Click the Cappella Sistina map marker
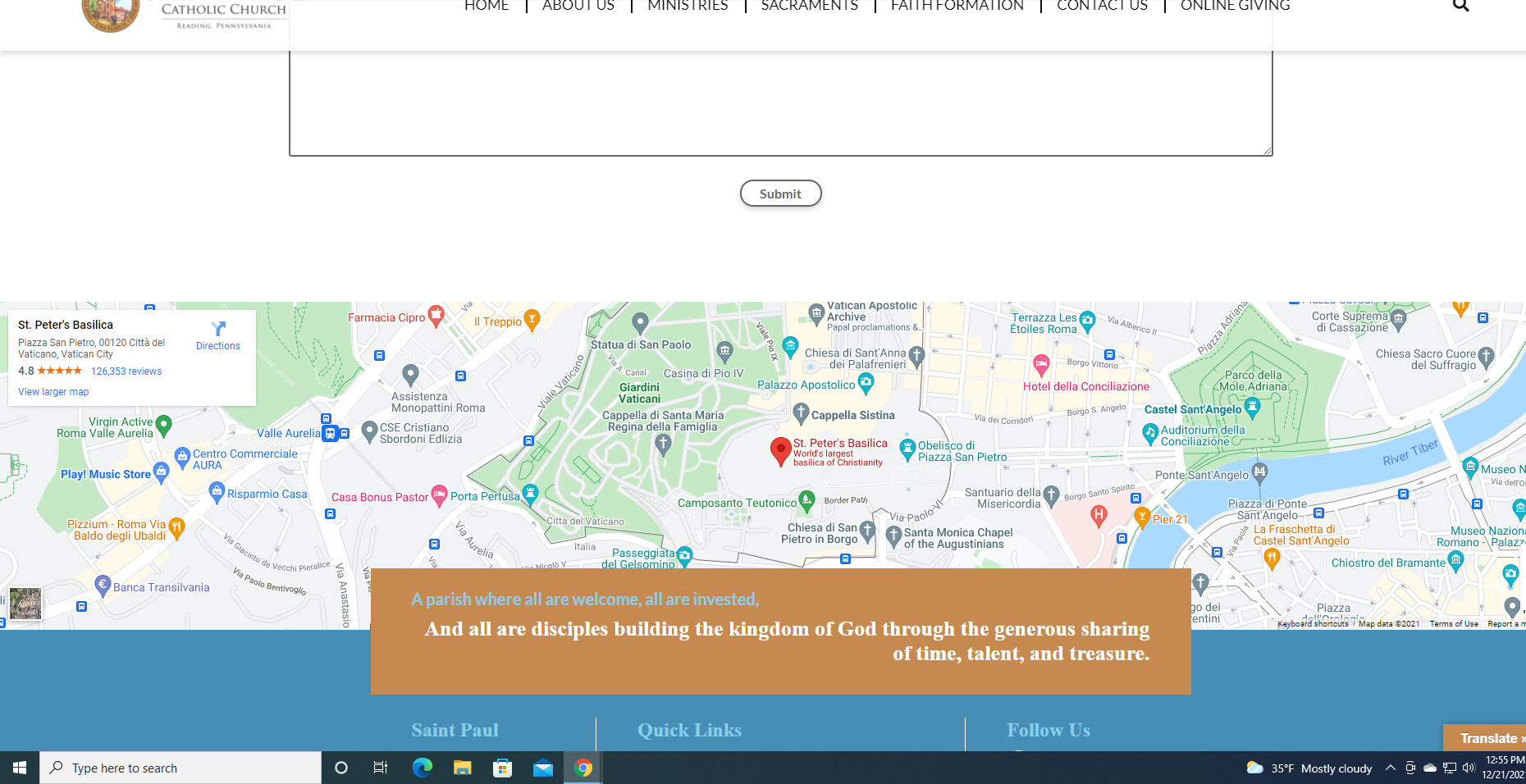Viewport: 1526px width, 784px height. (802, 413)
